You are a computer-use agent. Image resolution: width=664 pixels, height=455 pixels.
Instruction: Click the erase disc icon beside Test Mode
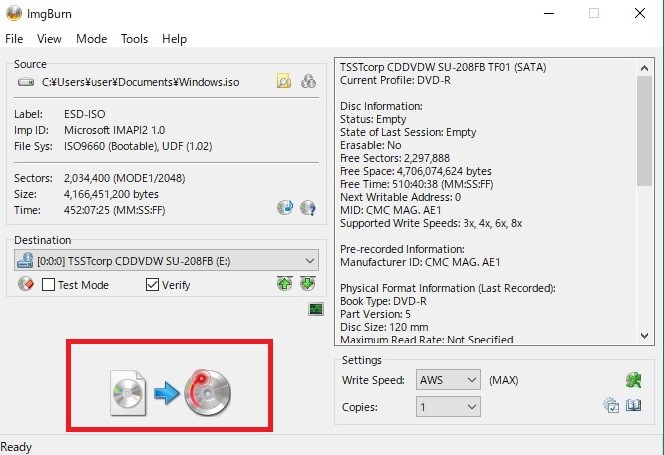tap(27, 285)
